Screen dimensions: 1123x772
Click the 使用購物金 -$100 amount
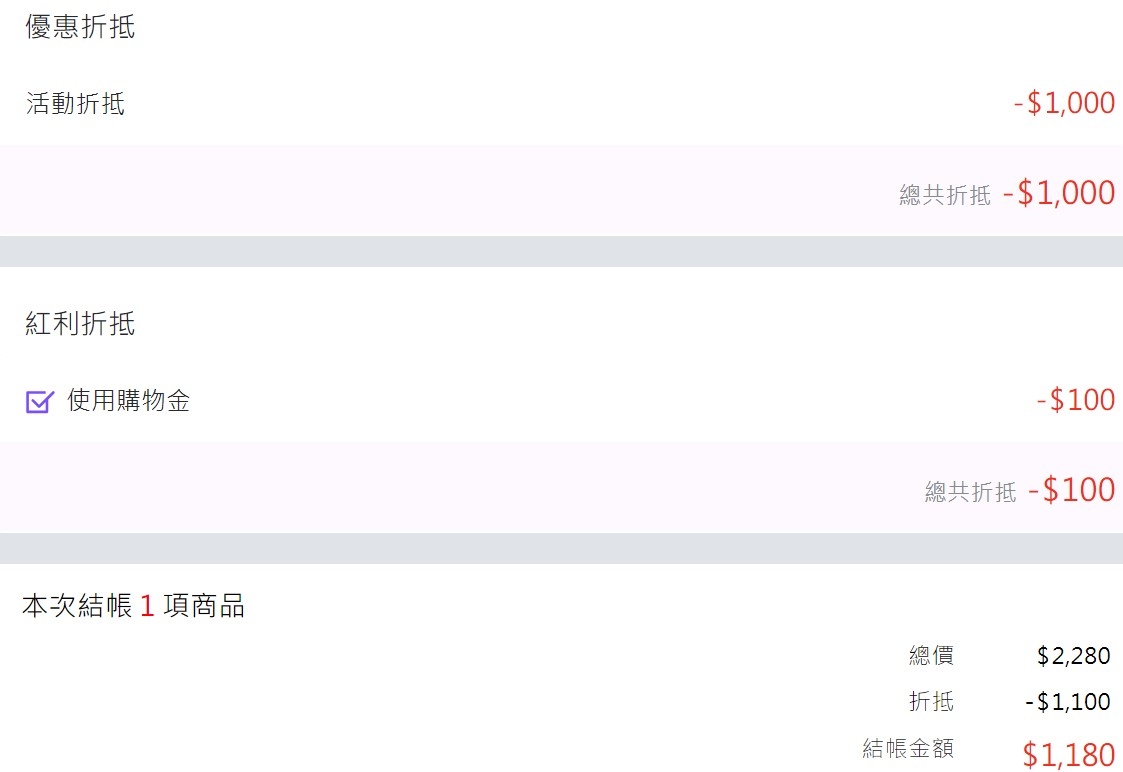1076,400
